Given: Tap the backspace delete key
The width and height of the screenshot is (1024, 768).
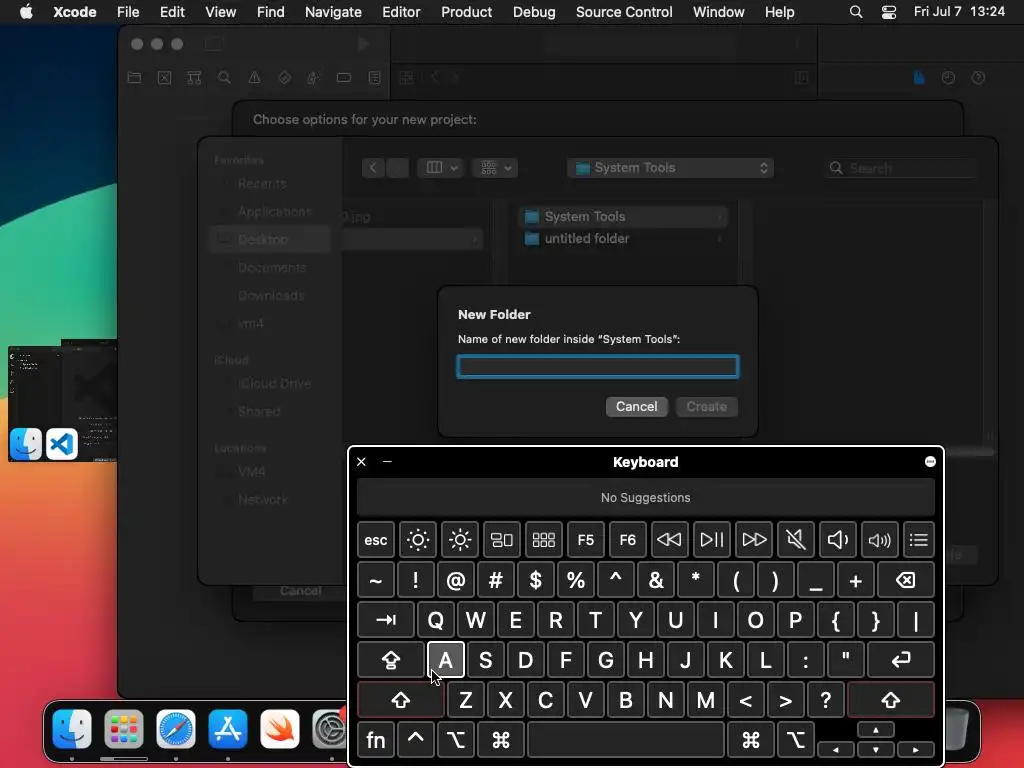Looking at the screenshot, I should pyautogui.click(x=906, y=580).
